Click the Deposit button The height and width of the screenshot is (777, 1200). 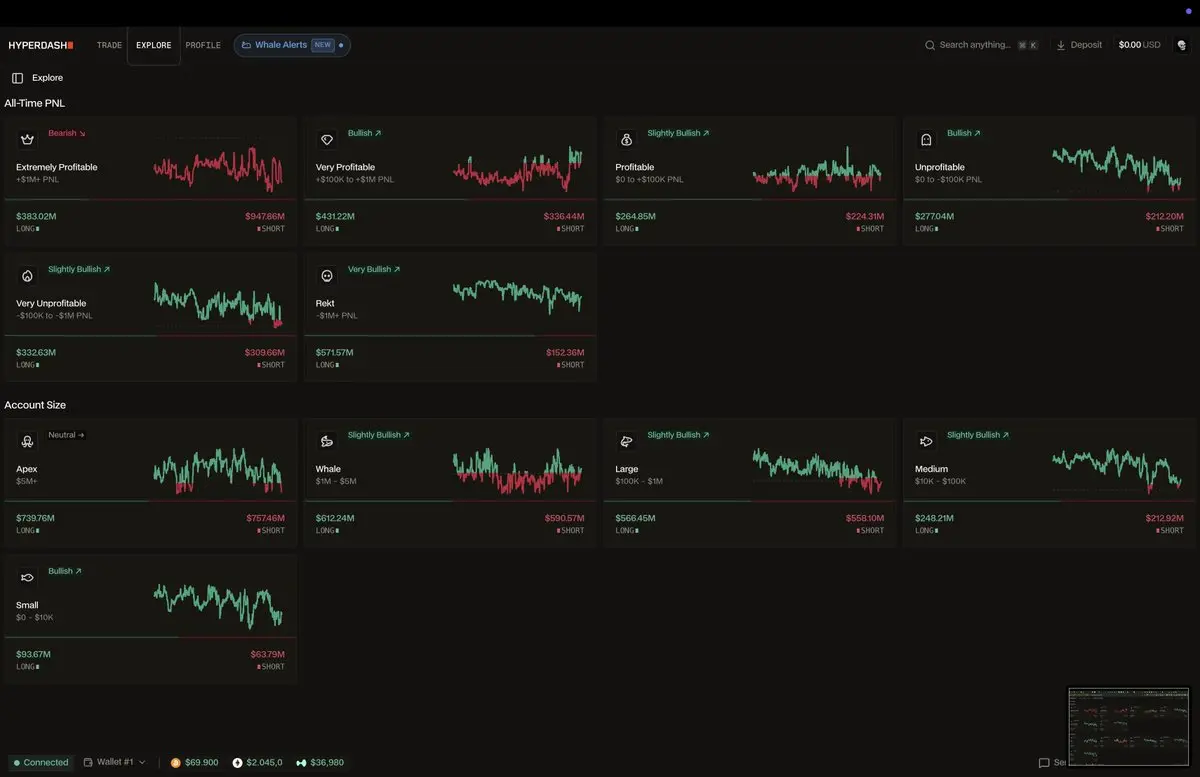(x=1079, y=45)
